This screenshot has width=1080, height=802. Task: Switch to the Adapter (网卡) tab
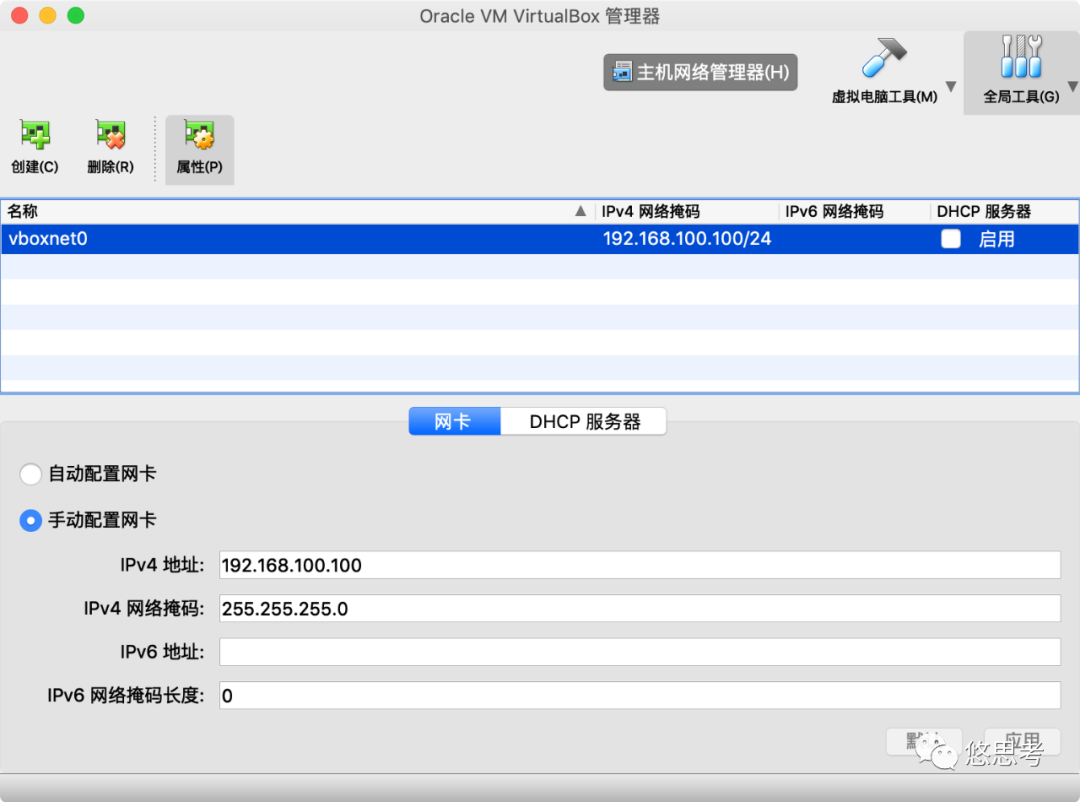pyautogui.click(x=455, y=421)
